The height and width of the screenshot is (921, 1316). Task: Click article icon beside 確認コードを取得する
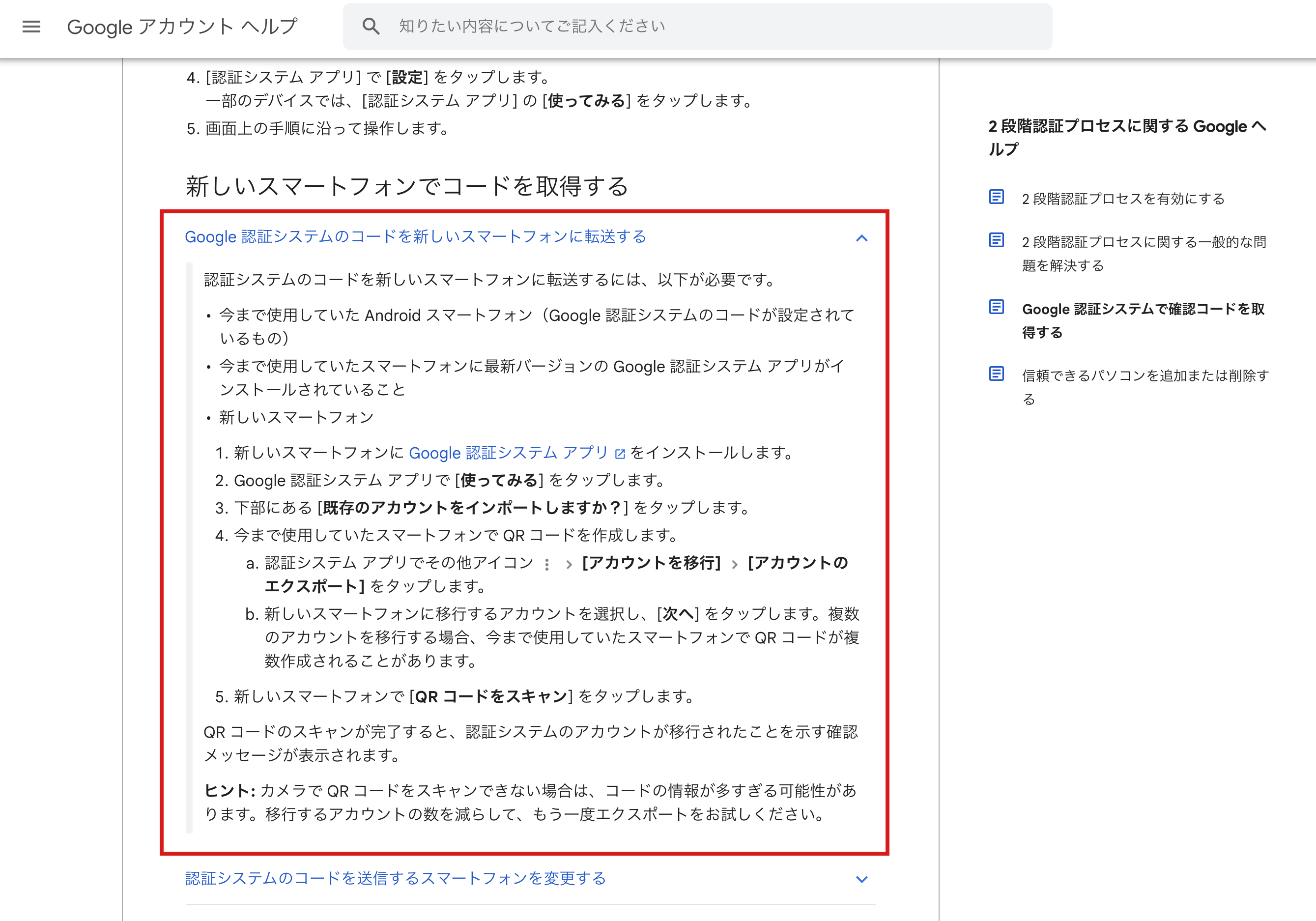[996, 307]
